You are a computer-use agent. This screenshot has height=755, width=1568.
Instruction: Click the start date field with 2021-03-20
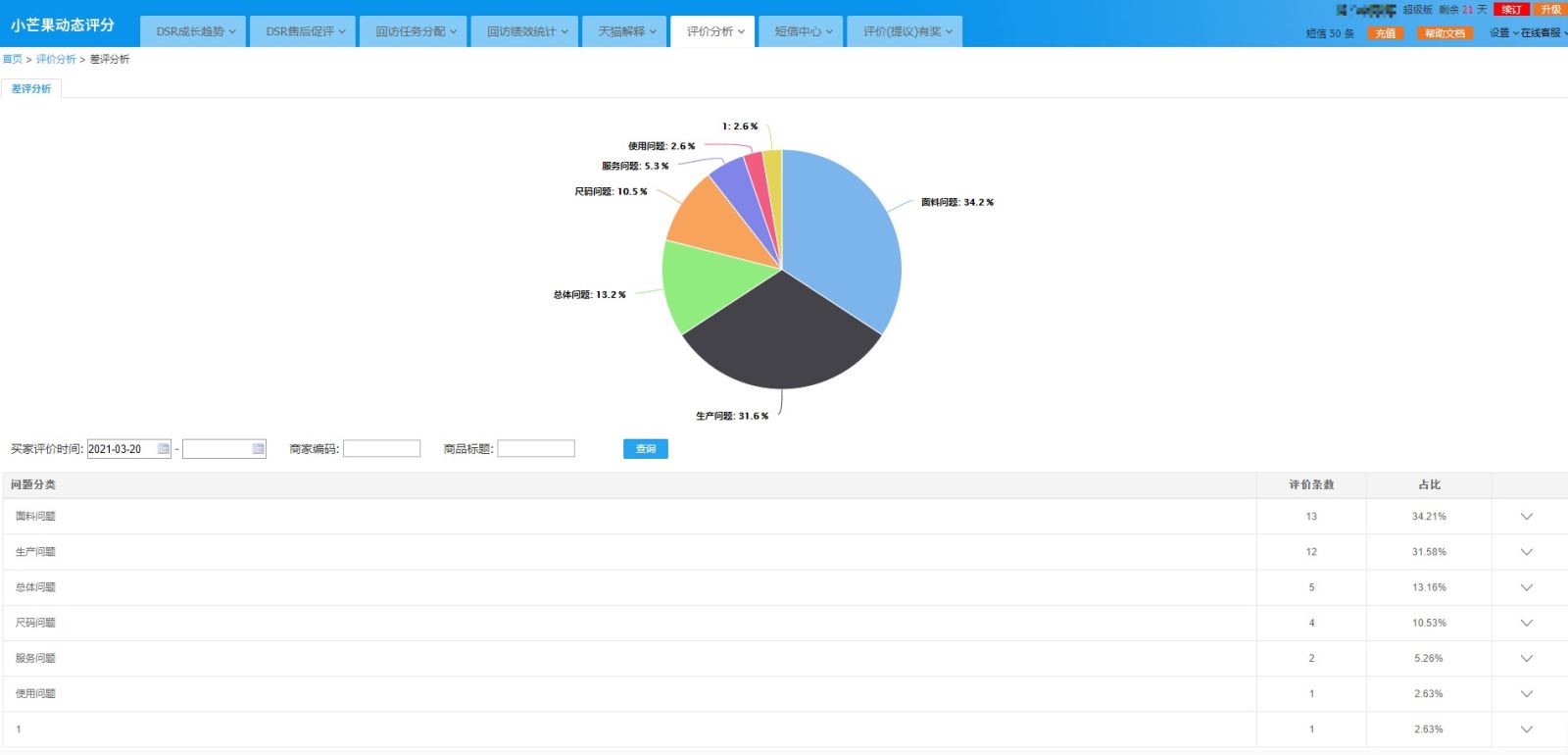[129, 449]
